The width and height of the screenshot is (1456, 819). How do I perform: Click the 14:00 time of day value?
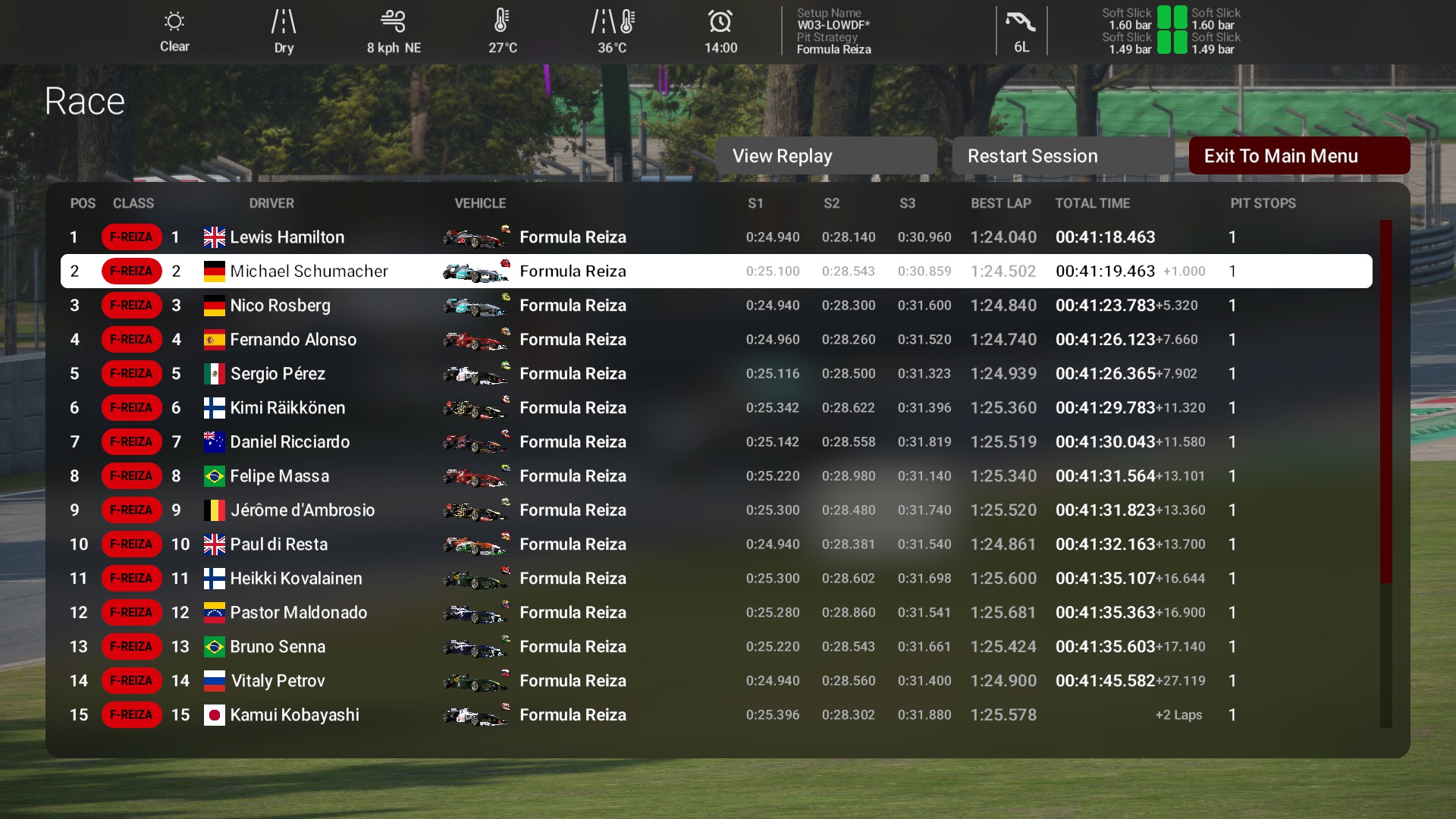click(x=720, y=48)
